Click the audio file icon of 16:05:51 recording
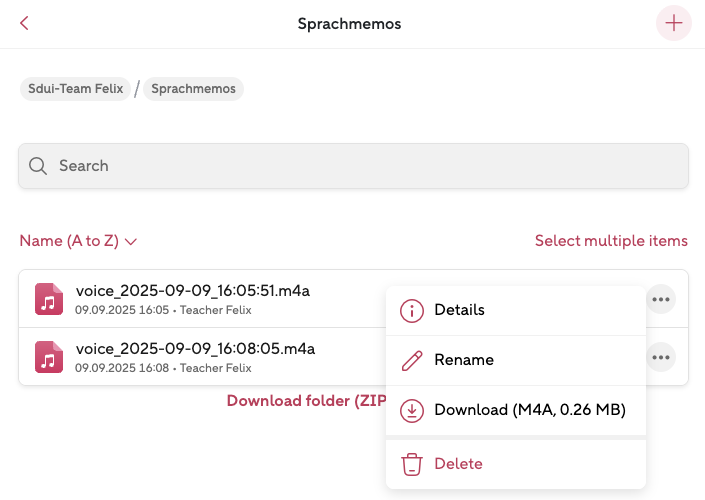This screenshot has height=500, width=705. (49, 299)
